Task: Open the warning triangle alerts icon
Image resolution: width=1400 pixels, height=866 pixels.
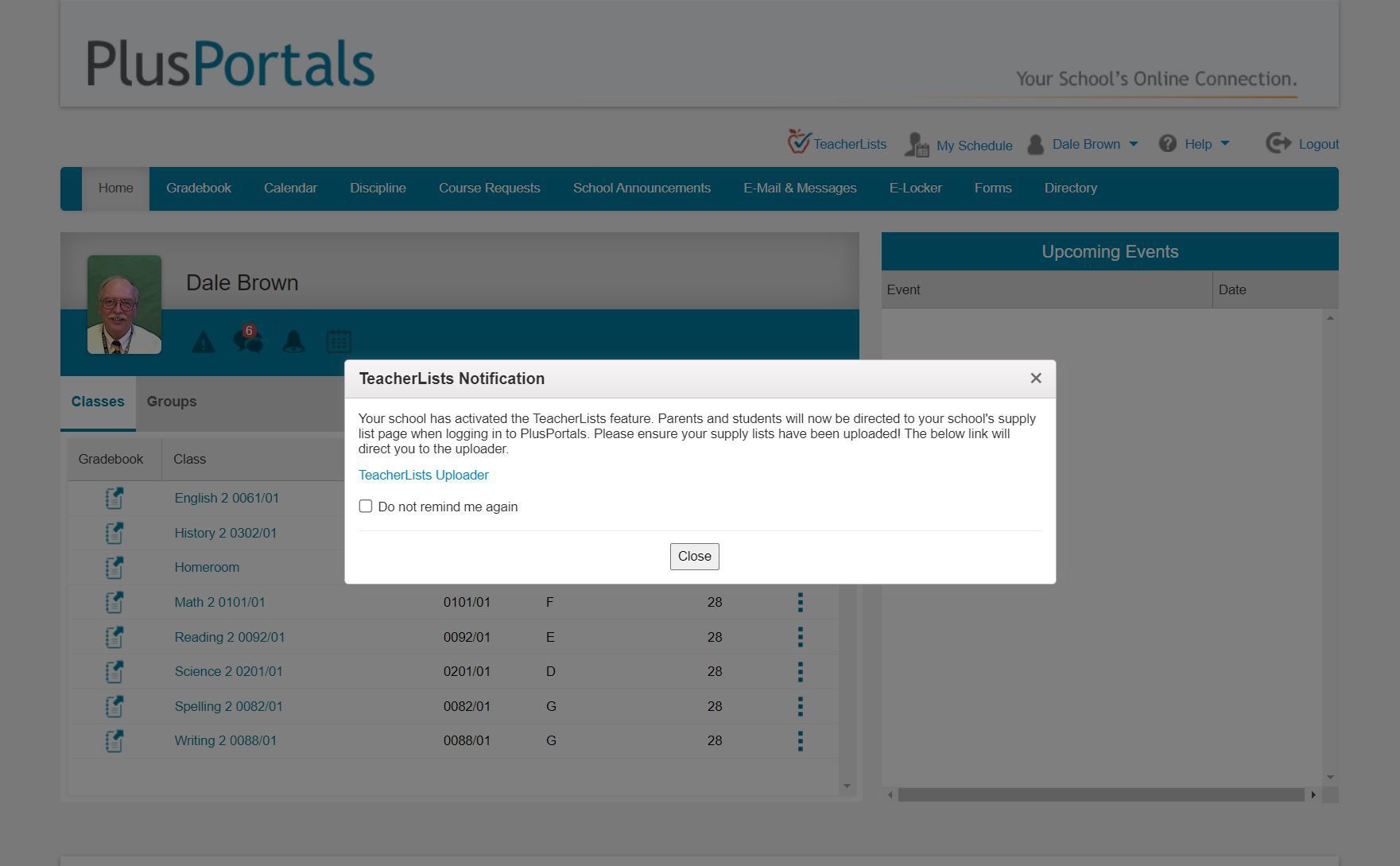Action: [204, 342]
